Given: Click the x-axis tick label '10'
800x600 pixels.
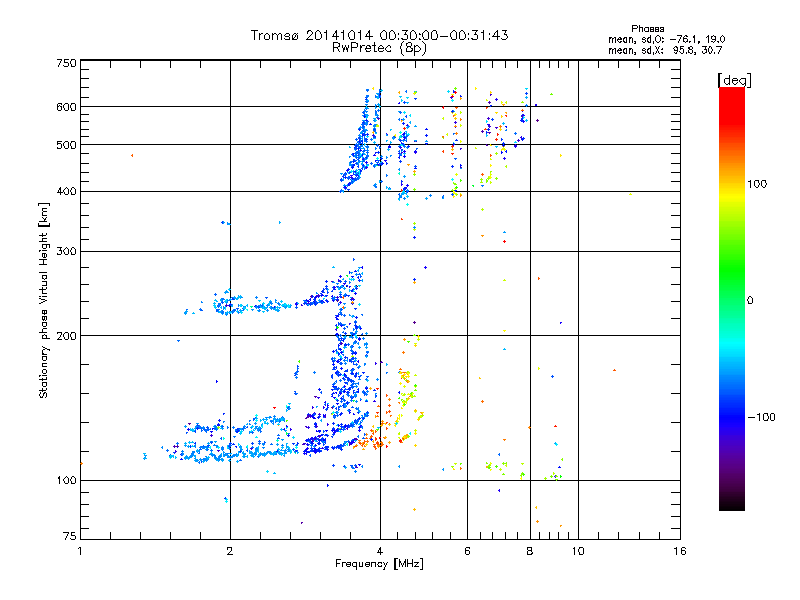Looking at the screenshot, I should point(578,551).
